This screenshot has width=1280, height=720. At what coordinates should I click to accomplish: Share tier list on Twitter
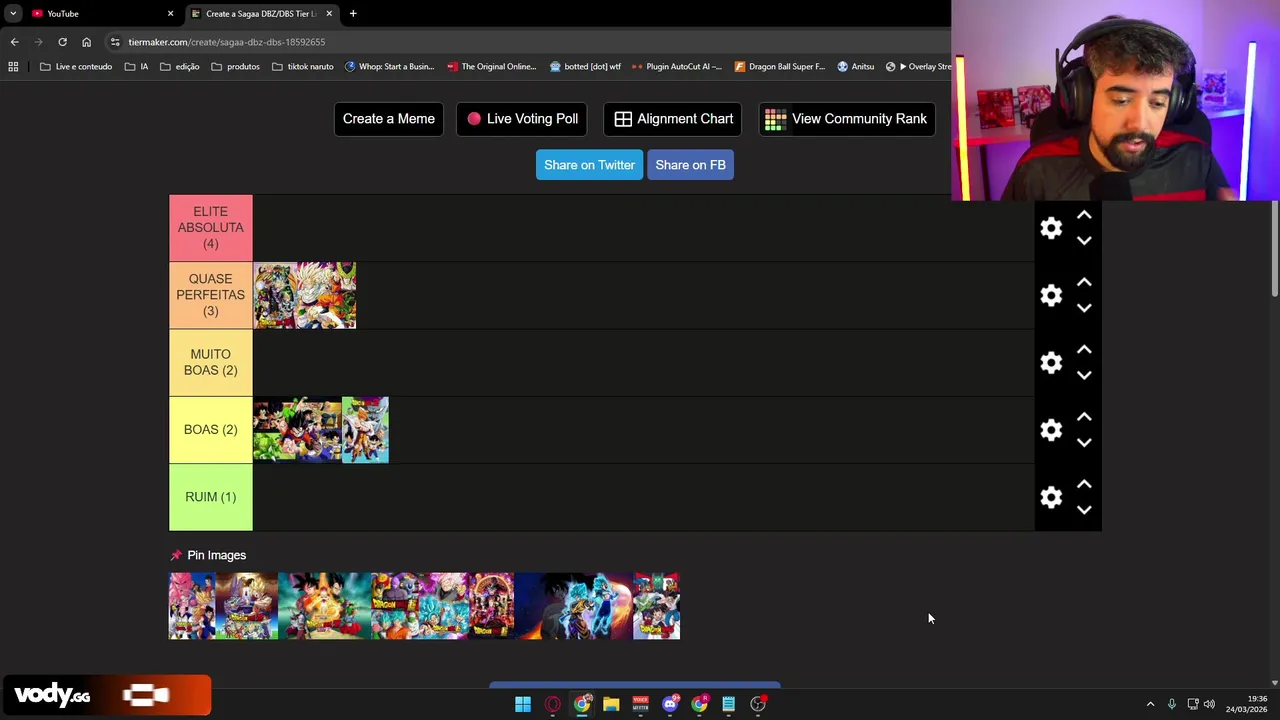click(589, 165)
